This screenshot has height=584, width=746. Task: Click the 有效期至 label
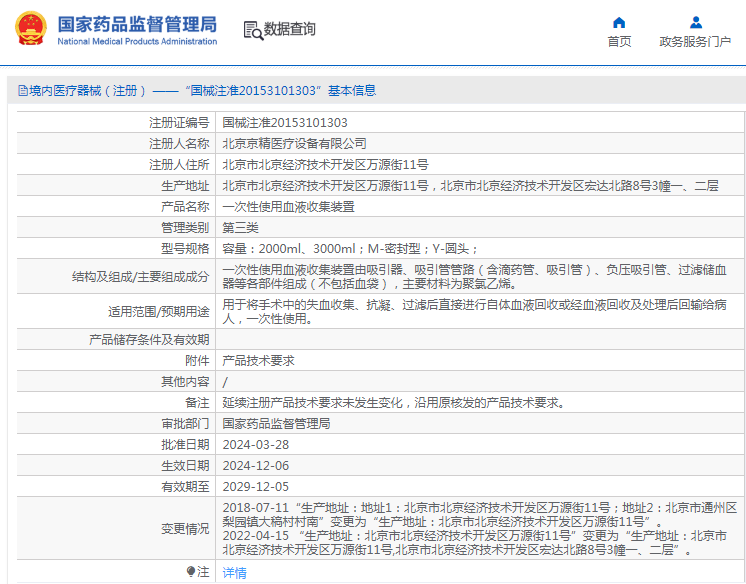click(x=185, y=486)
